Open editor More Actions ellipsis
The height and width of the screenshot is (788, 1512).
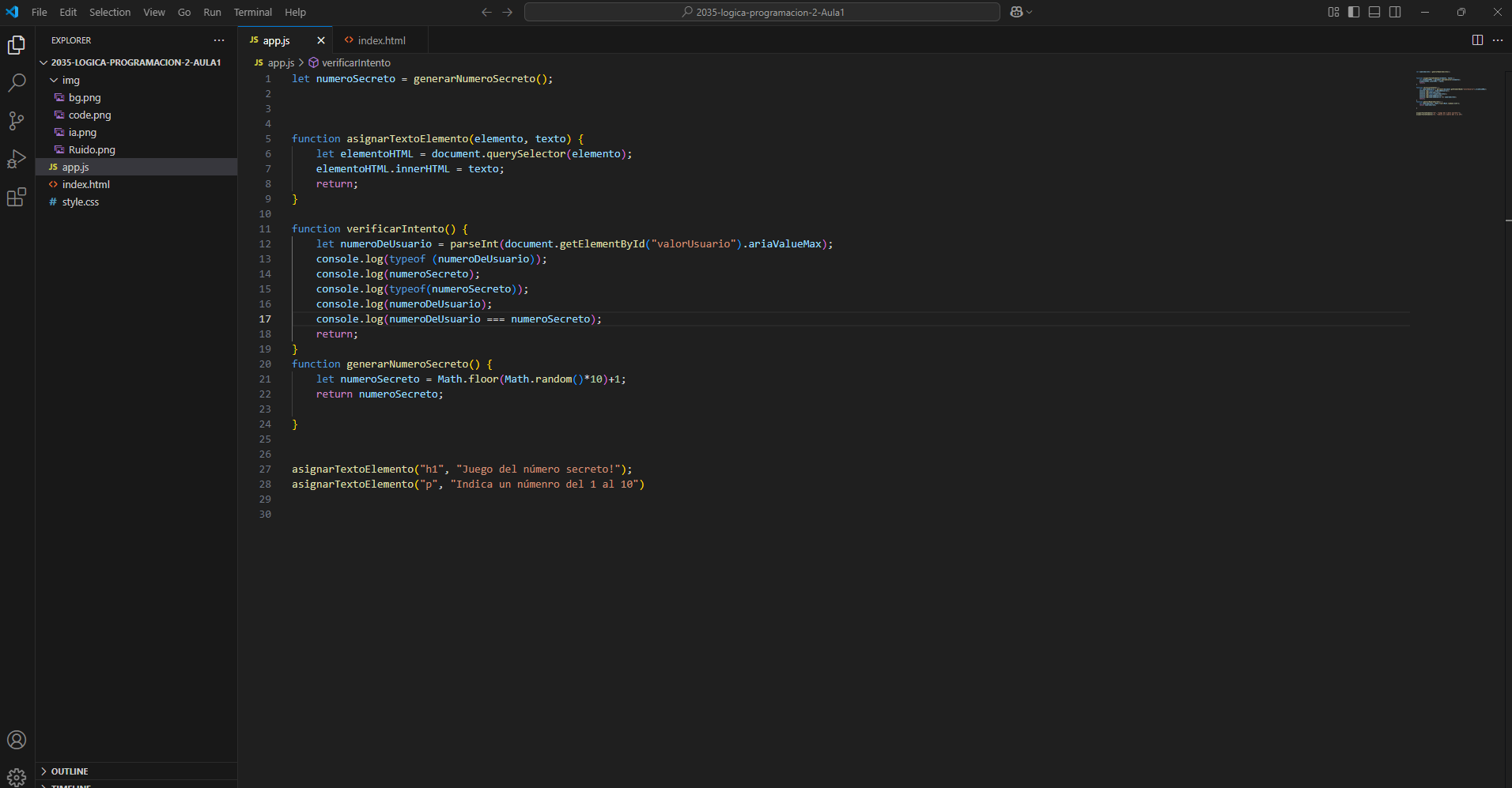[x=1498, y=40]
